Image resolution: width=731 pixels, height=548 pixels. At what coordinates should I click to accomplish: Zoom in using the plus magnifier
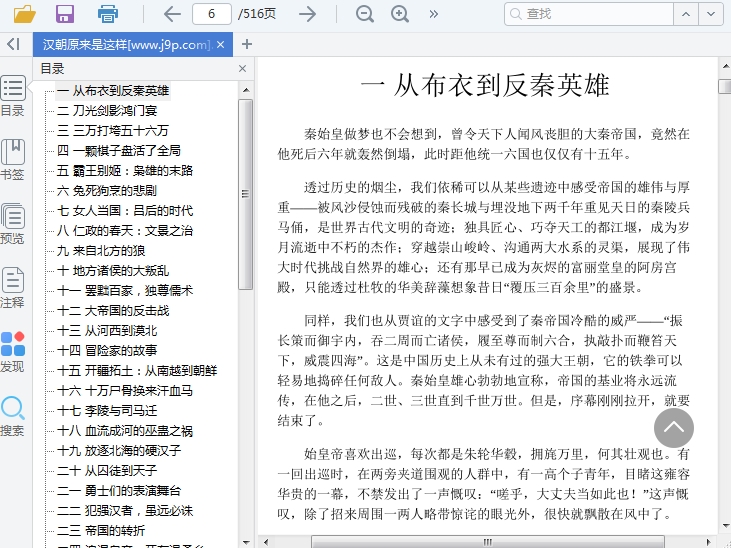point(400,14)
